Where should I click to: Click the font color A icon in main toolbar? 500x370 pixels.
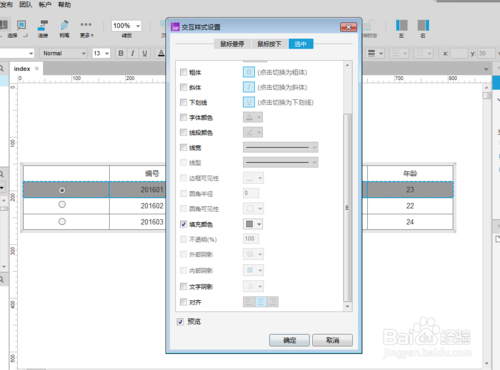pos(161,53)
